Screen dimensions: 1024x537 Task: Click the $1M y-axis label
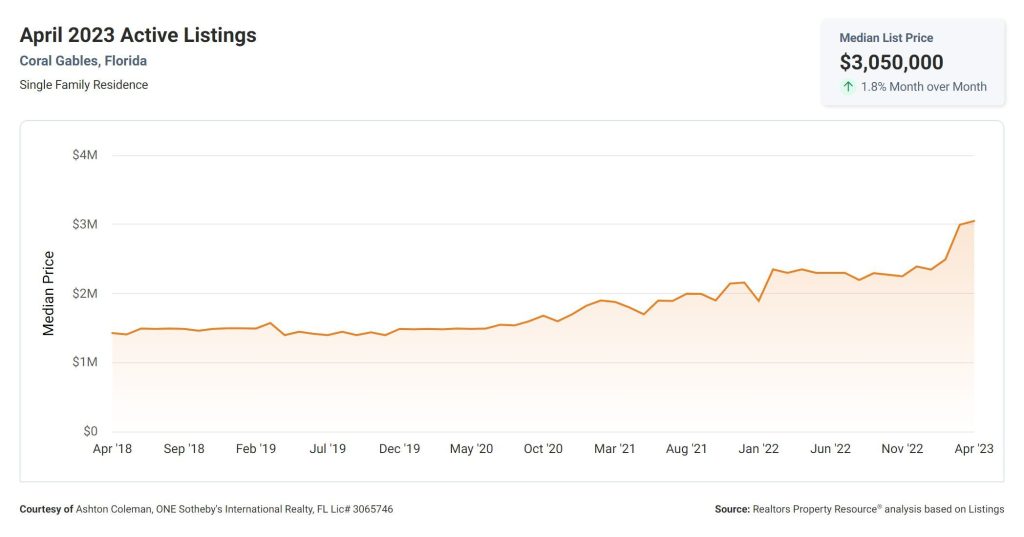pos(85,362)
